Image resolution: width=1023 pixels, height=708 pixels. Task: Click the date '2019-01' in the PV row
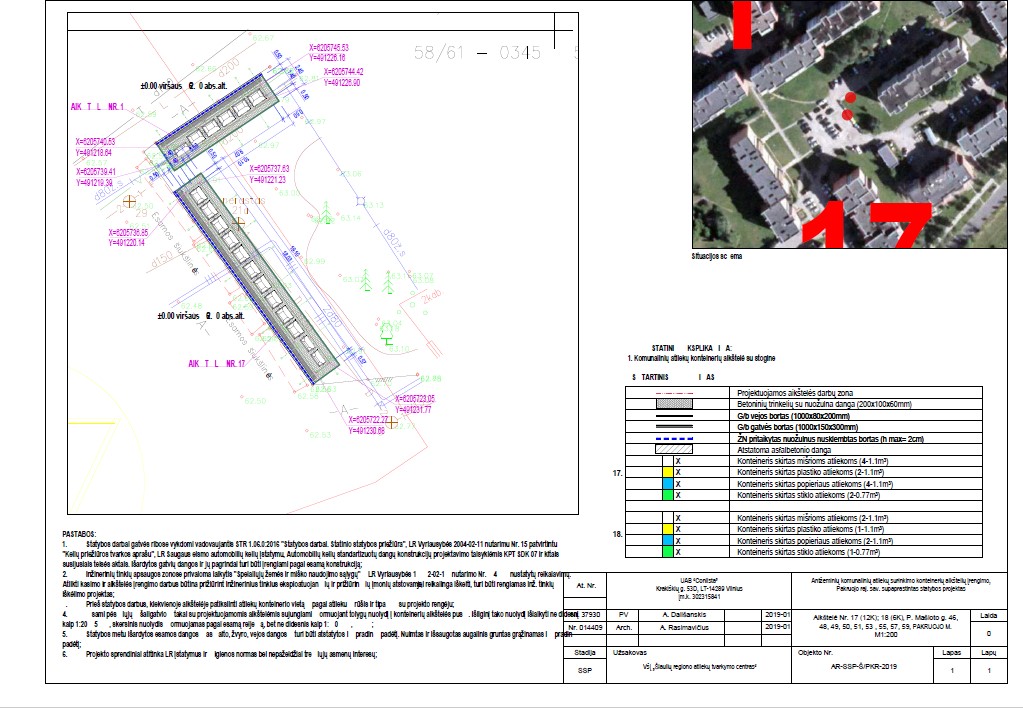point(777,615)
